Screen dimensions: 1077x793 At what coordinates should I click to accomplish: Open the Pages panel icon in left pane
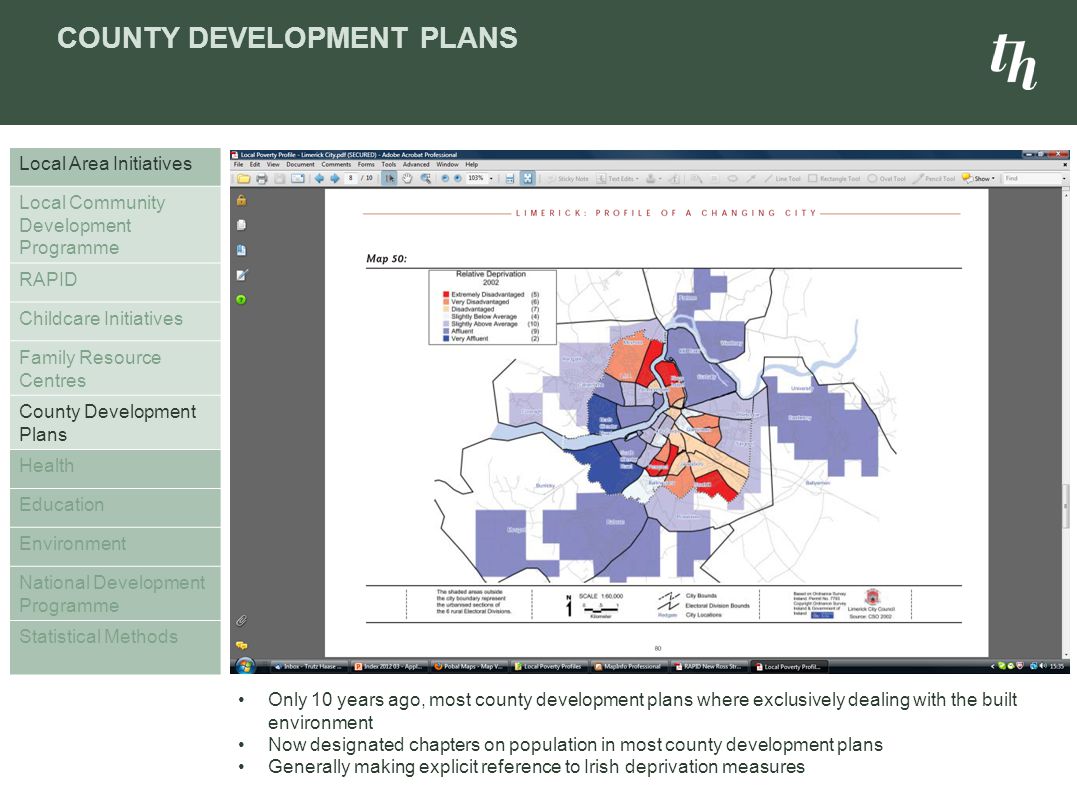coord(241,225)
